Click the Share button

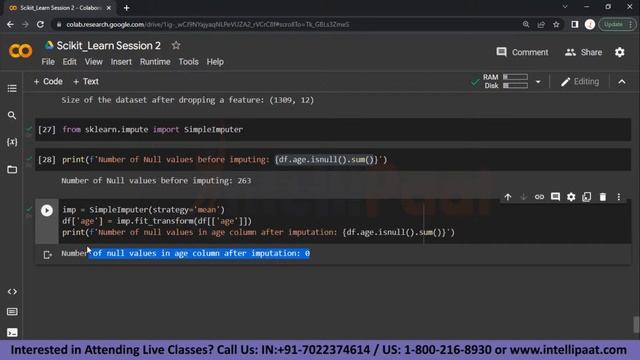tap(583, 52)
